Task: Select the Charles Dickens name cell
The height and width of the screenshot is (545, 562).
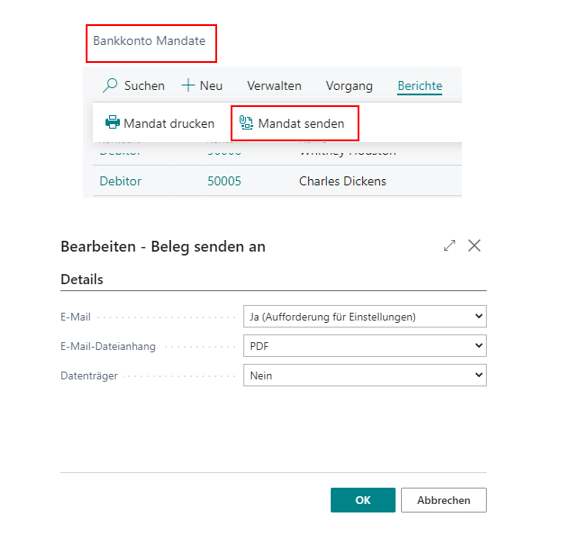Action: coord(343,181)
